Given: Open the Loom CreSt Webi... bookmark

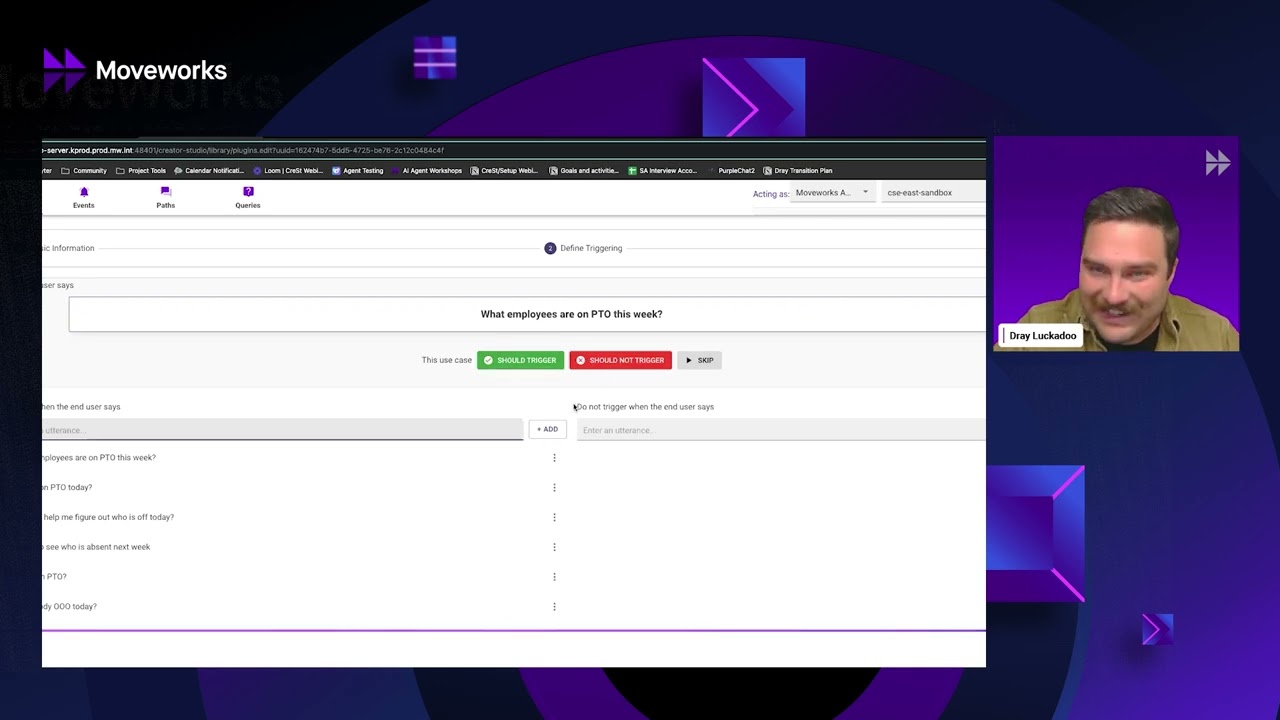Looking at the screenshot, I should 288,171.
